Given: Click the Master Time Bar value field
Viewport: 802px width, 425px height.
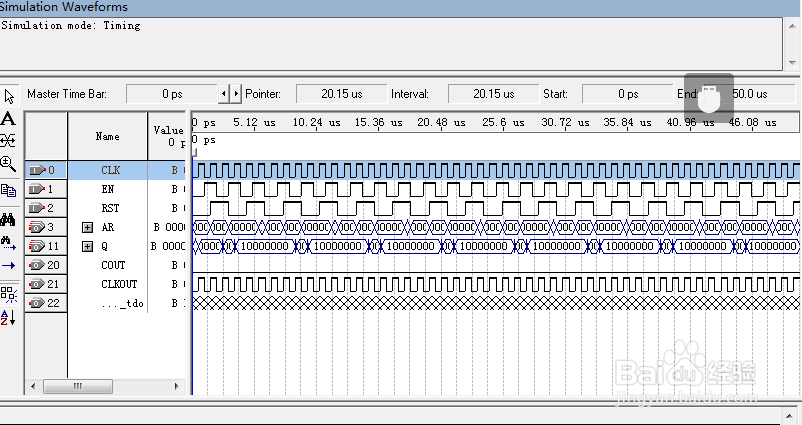Looking at the screenshot, I should (172, 94).
